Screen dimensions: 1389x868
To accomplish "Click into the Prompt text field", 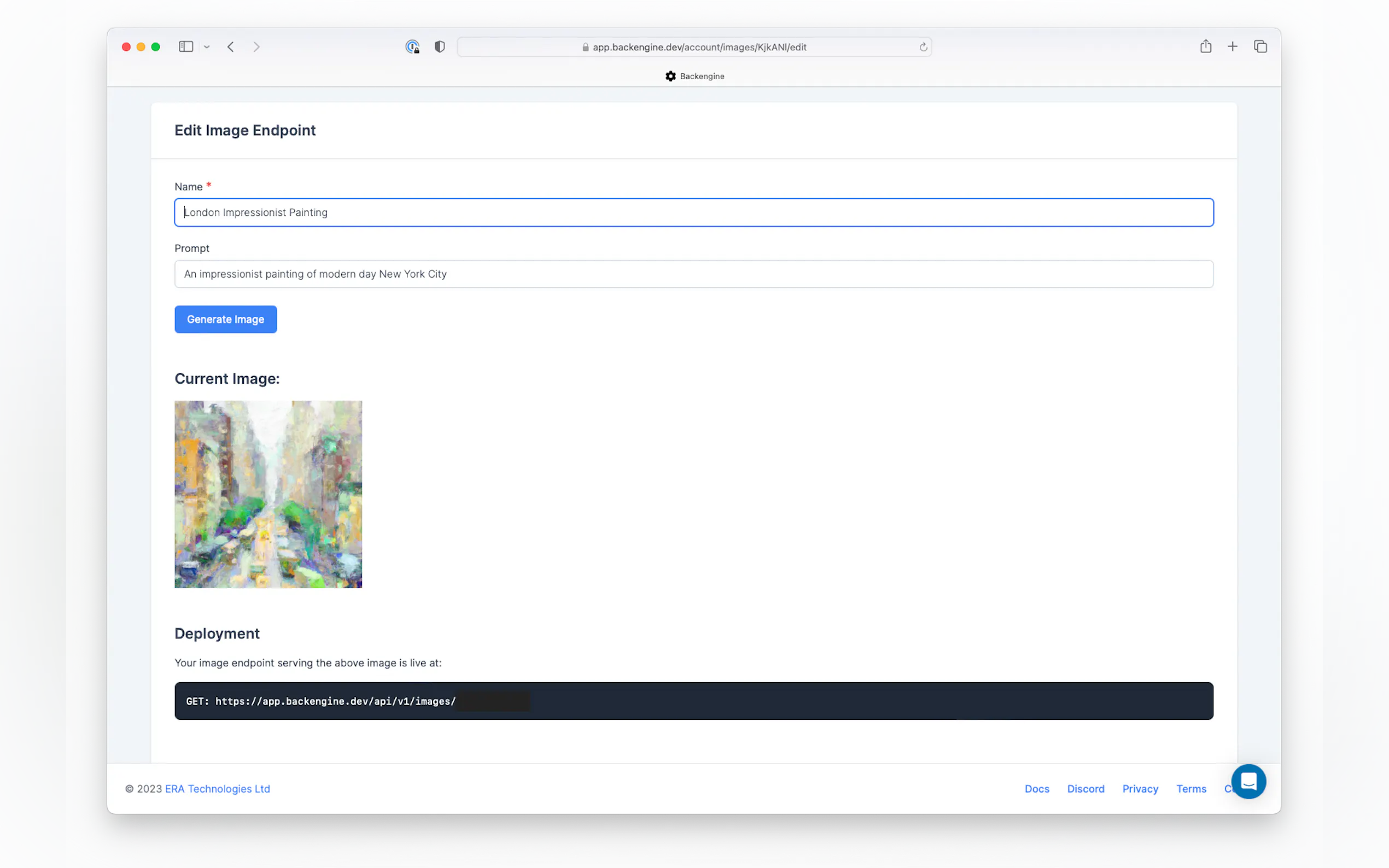I will 693,274.
